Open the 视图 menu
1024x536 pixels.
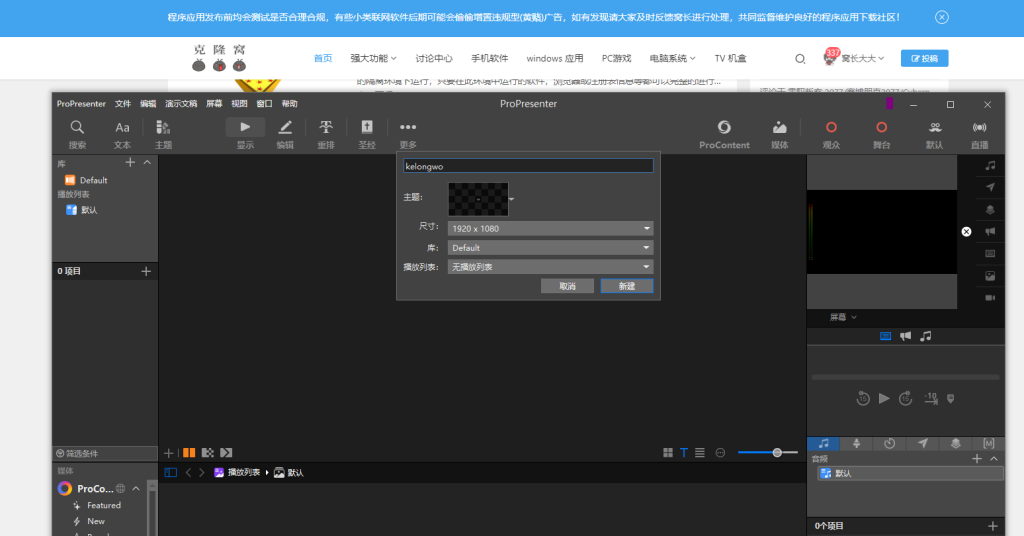(239, 104)
